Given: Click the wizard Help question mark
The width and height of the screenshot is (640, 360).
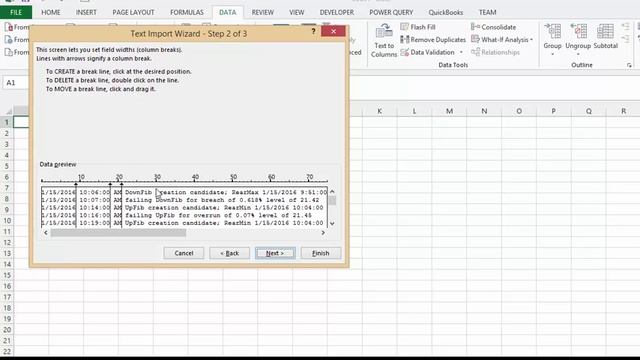Looking at the screenshot, I should point(313,31).
